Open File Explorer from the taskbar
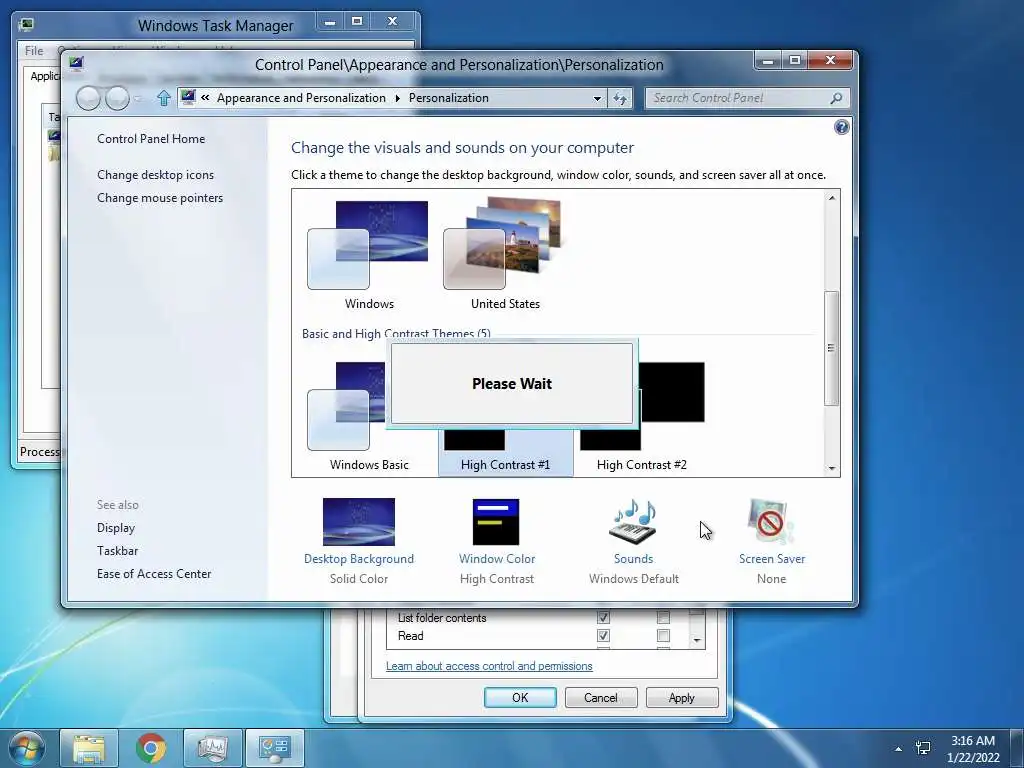This screenshot has width=1024, height=768. tap(89, 748)
